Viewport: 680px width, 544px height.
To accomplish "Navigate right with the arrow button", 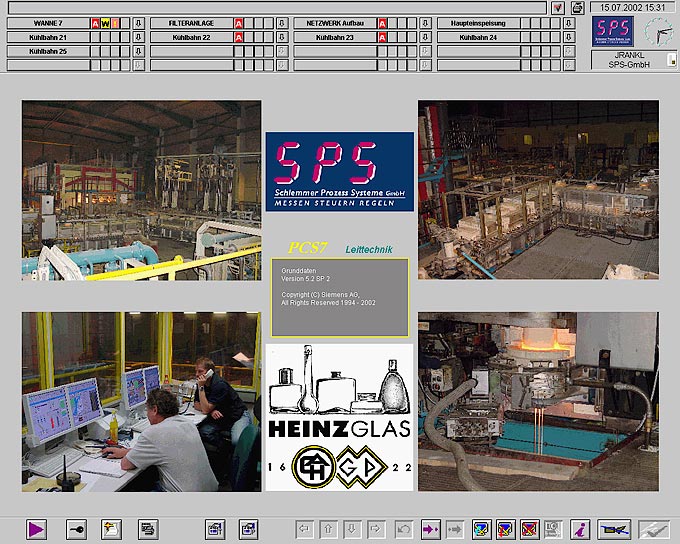I will (x=376, y=529).
